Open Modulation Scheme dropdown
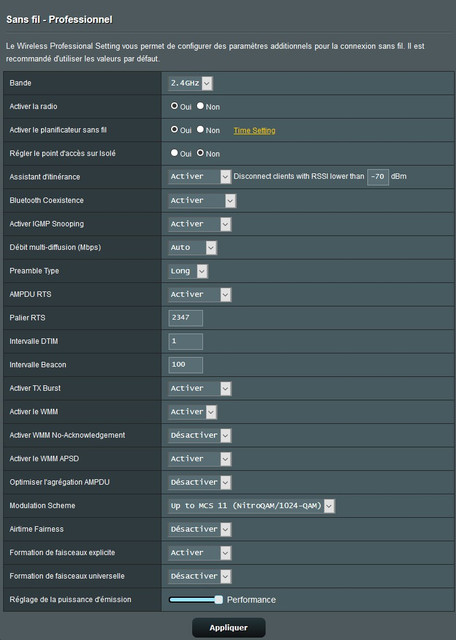The image size is (456, 640). coord(251,506)
